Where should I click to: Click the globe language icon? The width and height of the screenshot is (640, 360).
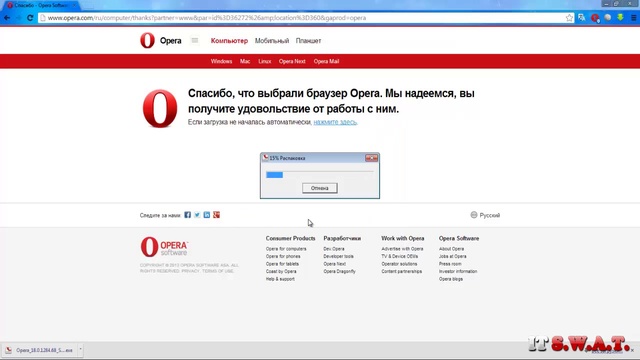point(474,215)
